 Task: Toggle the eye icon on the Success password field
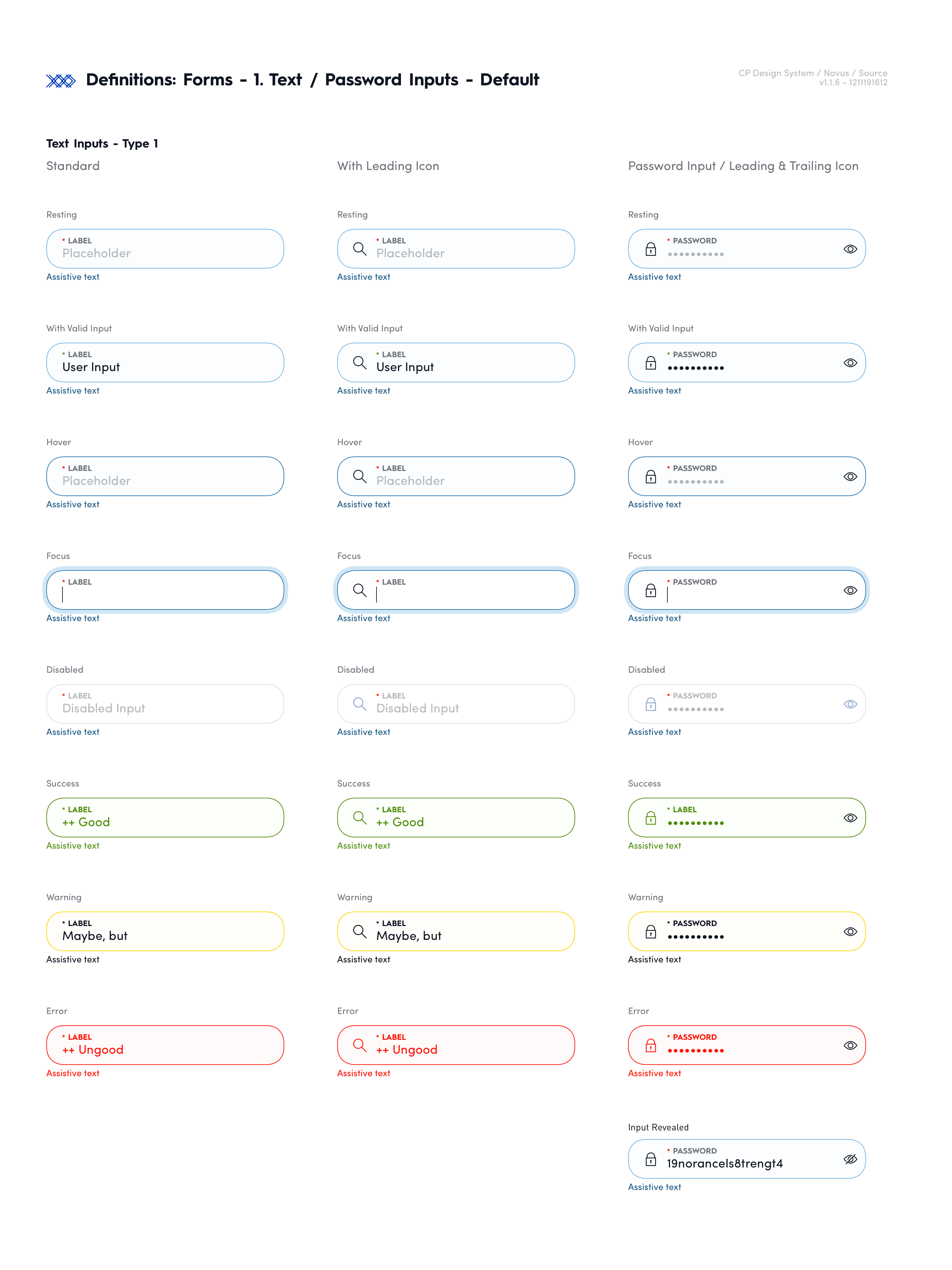(x=850, y=818)
